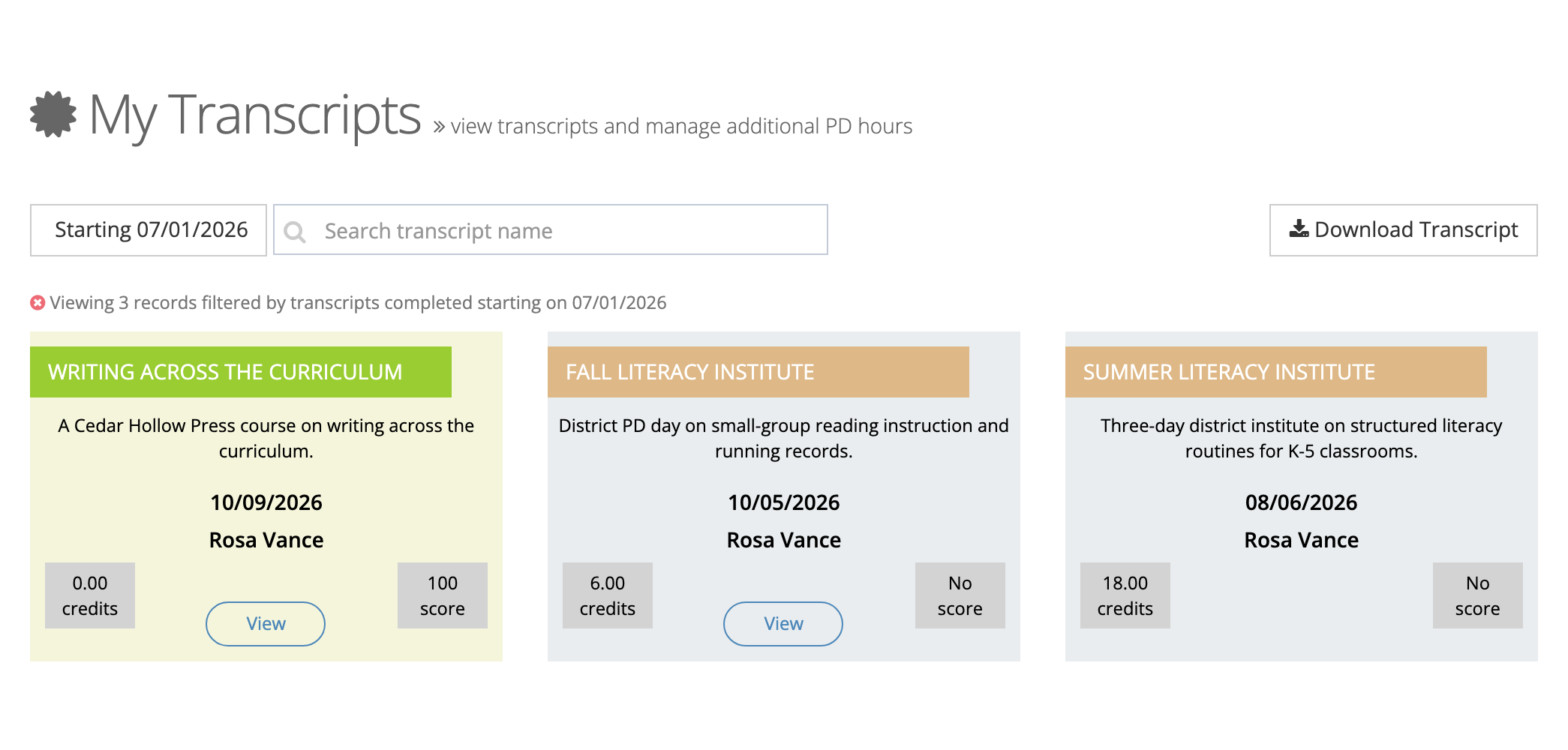
Task: Click the Viewing 3 records filter message
Action: pyautogui.click(x=358, y=302)
